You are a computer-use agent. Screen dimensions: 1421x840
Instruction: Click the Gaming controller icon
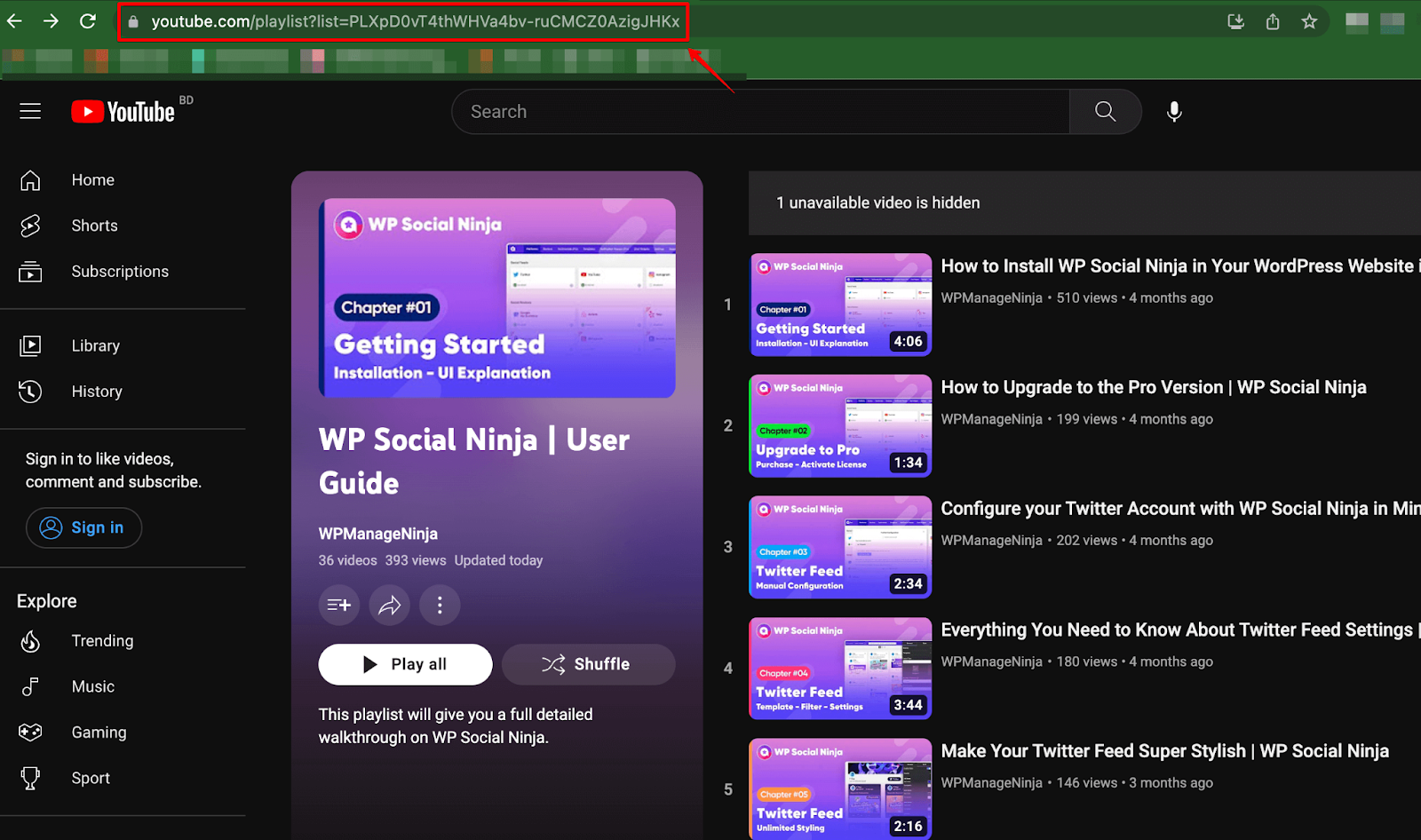click(x=30, y=733)
